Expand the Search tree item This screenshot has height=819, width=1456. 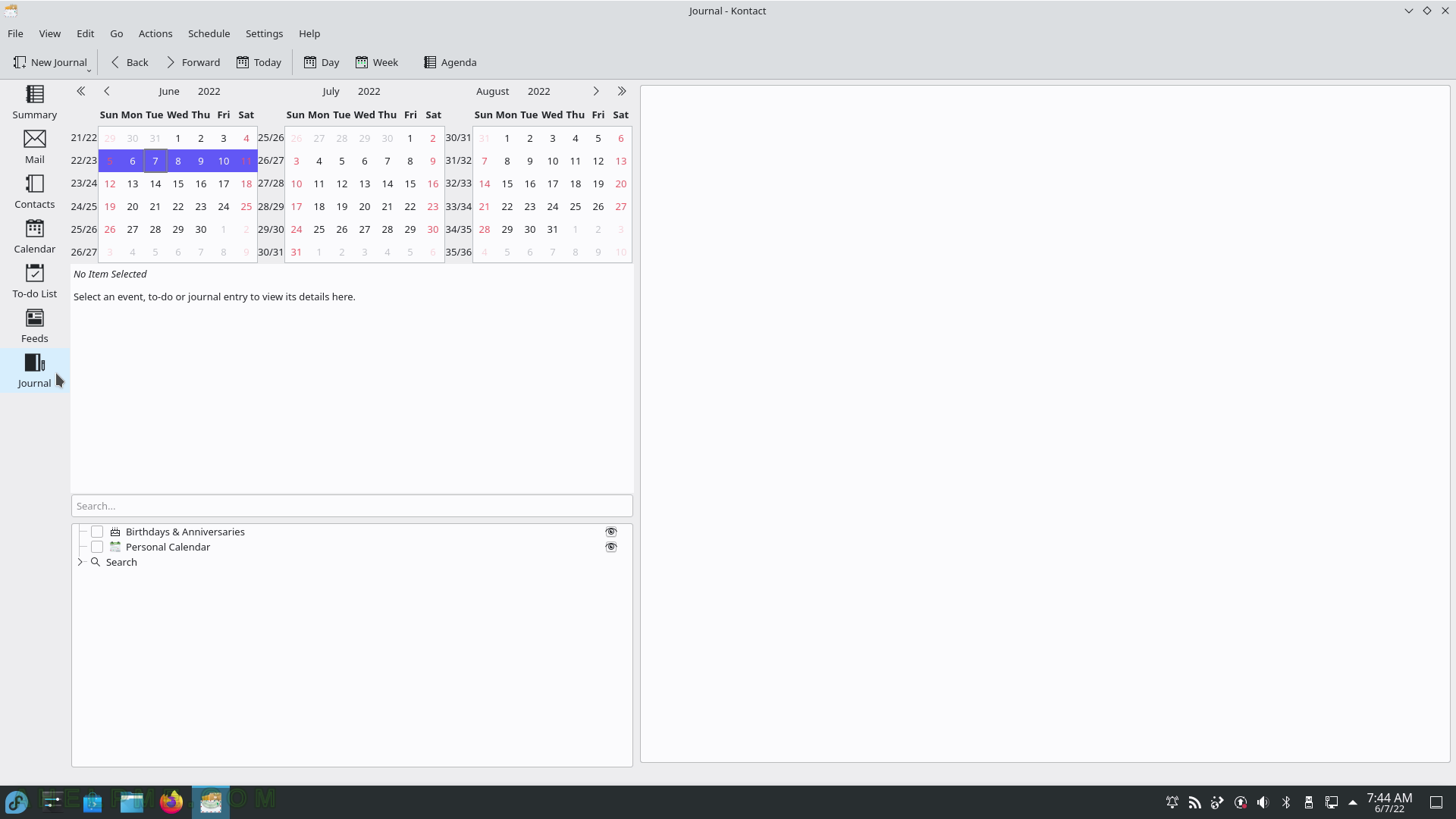pos(80,562)
